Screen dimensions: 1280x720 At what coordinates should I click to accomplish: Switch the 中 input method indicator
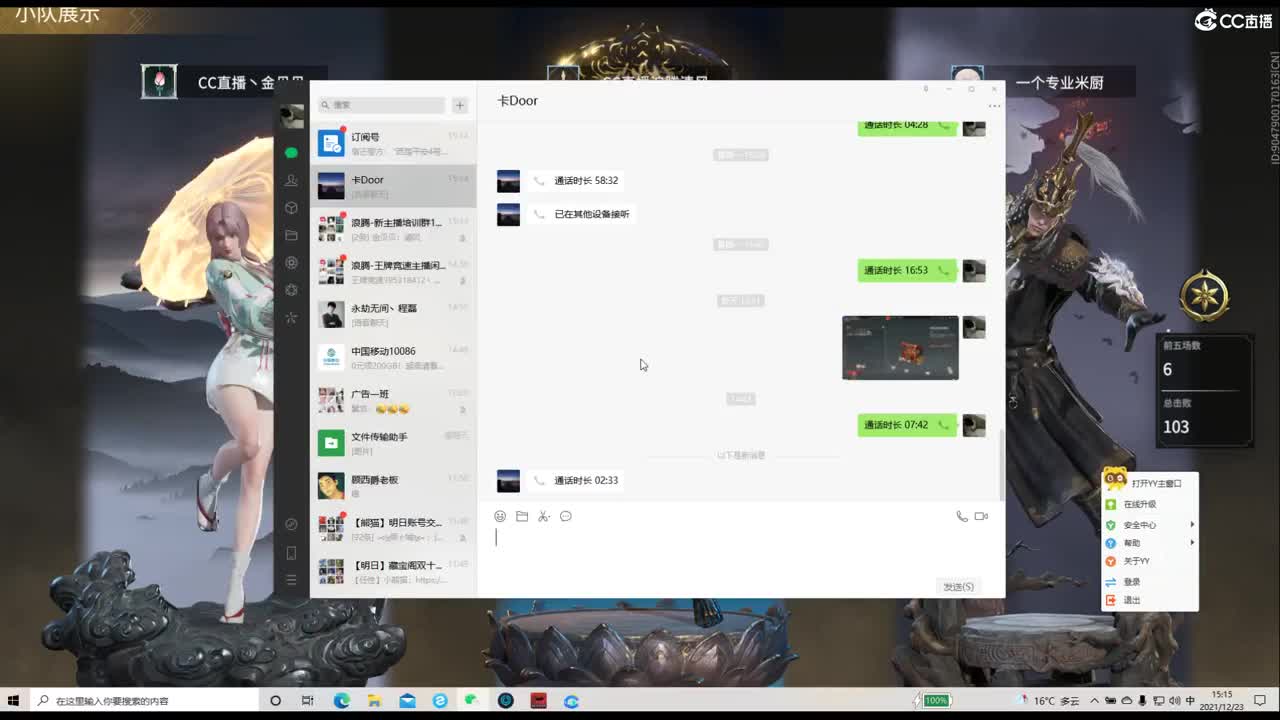(1190, 701)
